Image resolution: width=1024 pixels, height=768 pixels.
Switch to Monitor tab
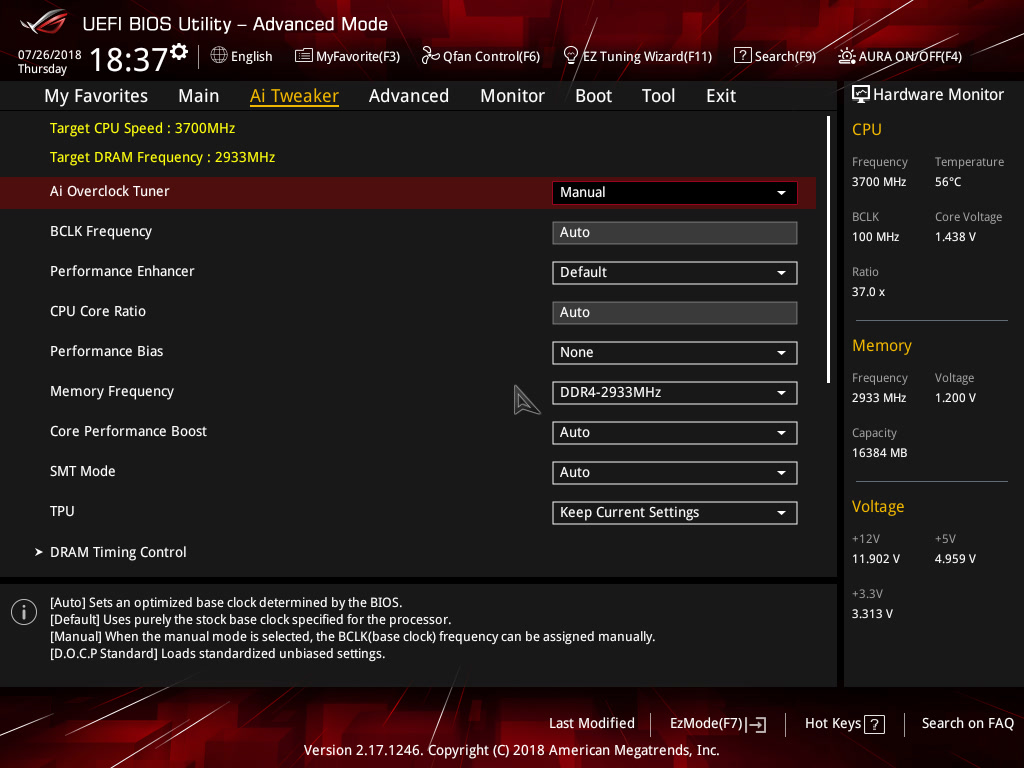click(x=513, y=96)
